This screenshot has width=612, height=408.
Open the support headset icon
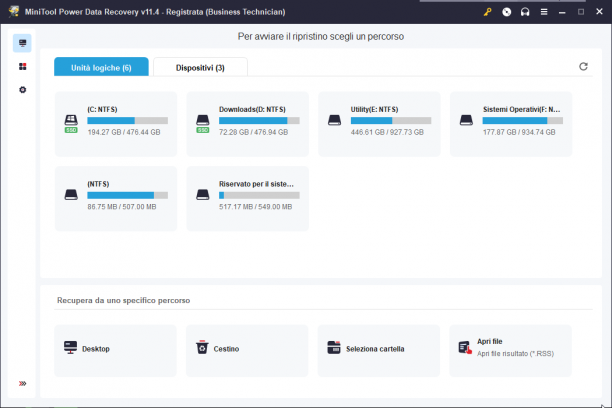coord(525,12)
